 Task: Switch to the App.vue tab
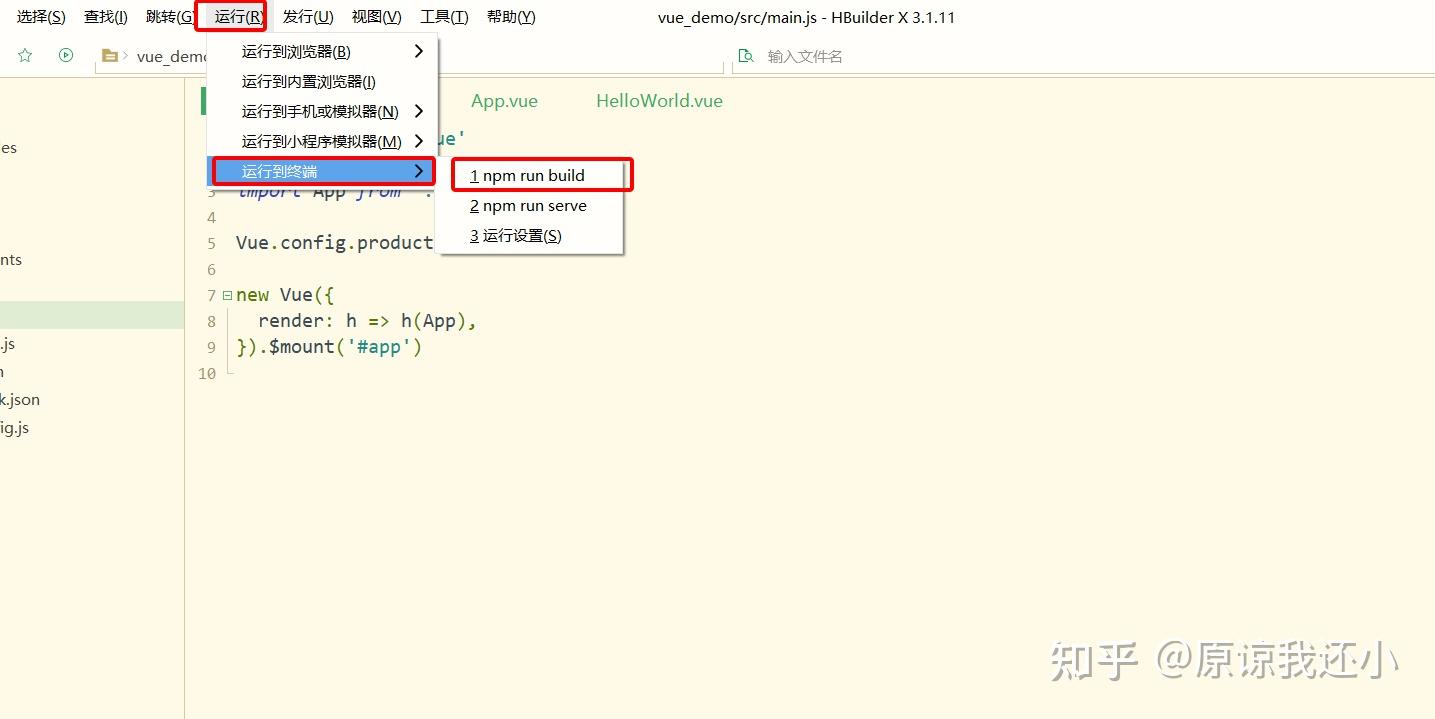[x=504, y=101]
